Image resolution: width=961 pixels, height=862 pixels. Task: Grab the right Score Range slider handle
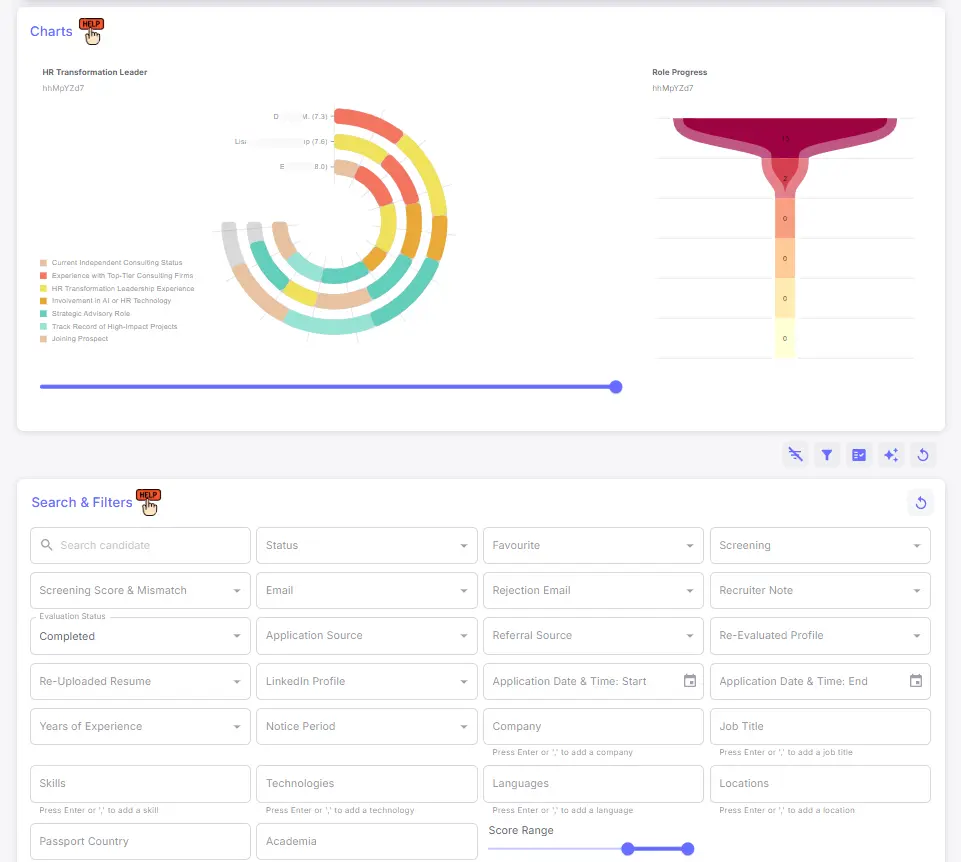(688, 849)
